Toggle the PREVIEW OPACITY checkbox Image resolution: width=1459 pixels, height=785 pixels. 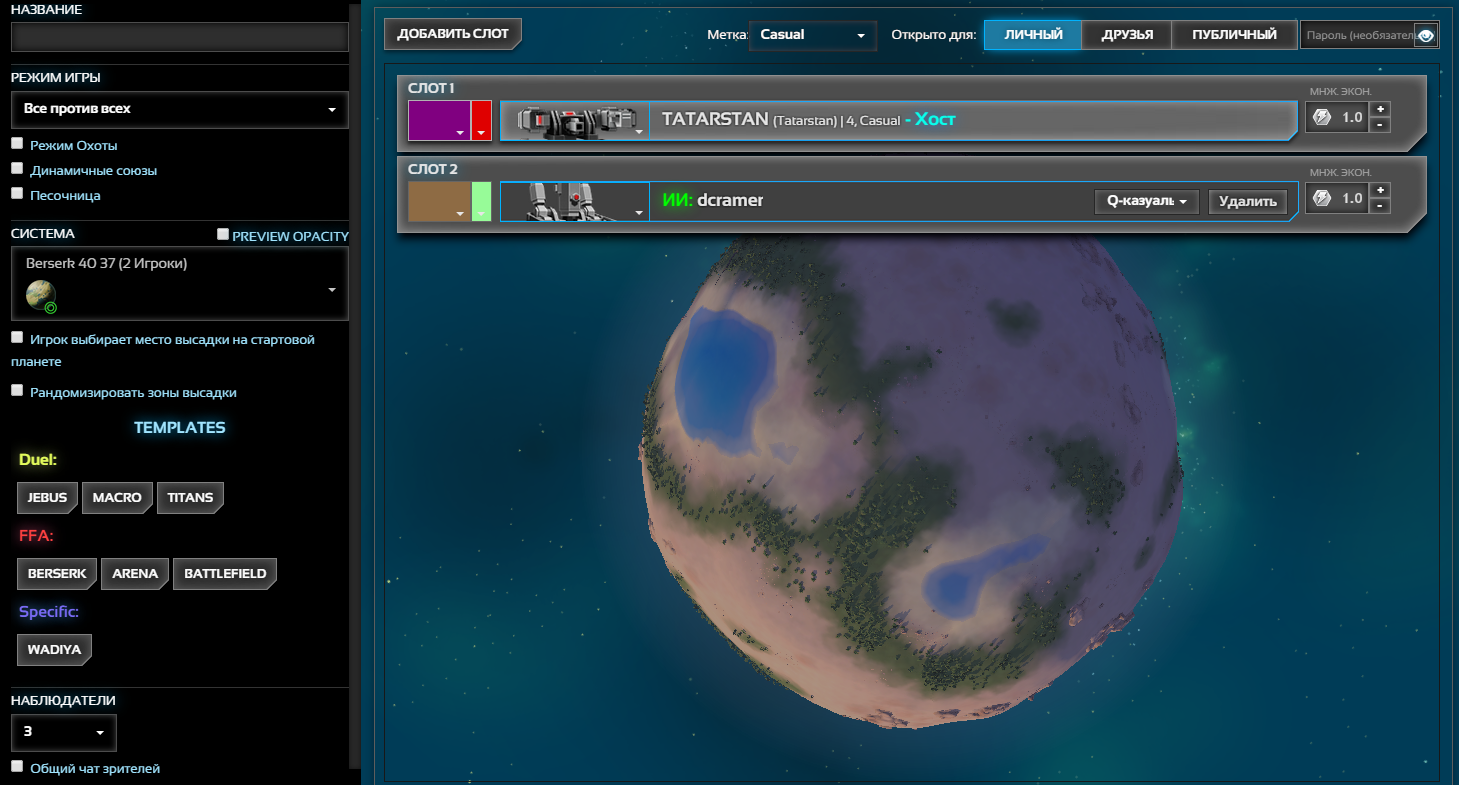[223, 234]
